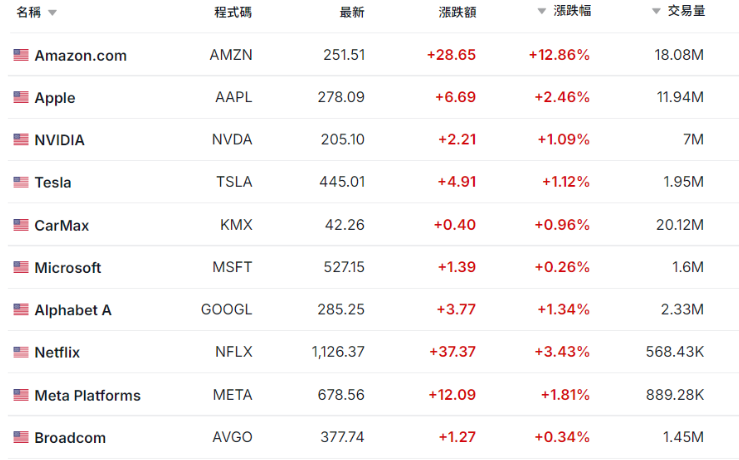Click the US flag icon beside Microsoft
Viewport: 739px width, 460px height.
(21, 267)
